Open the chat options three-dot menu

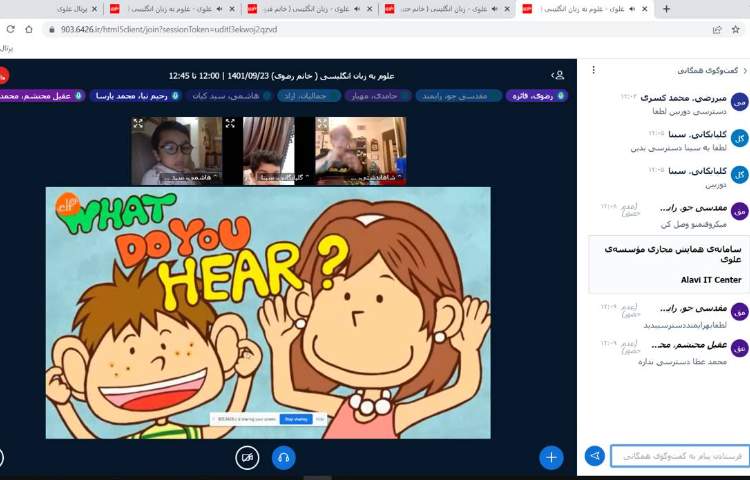coord(593,70)
